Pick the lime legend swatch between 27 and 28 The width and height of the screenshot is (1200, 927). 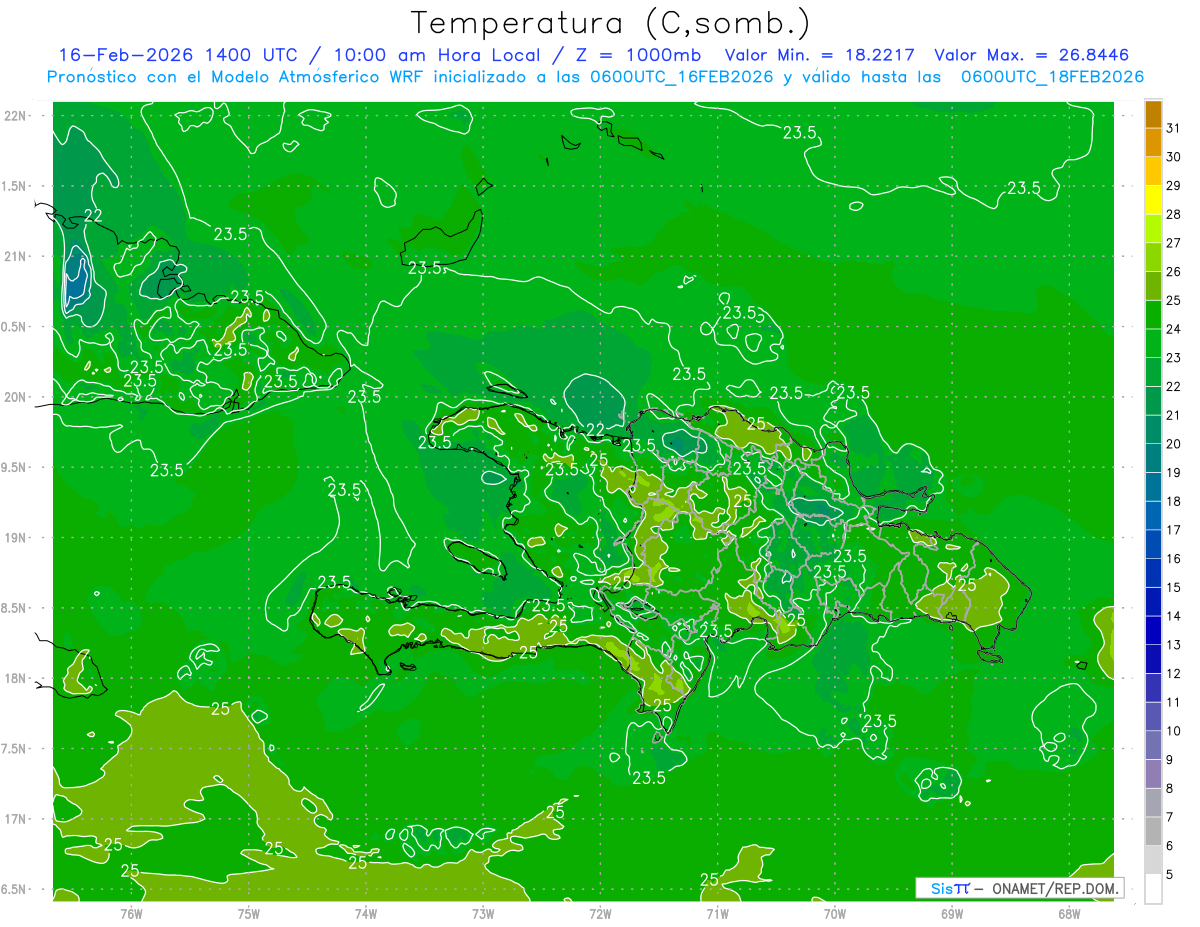(x=1153, y=229)
